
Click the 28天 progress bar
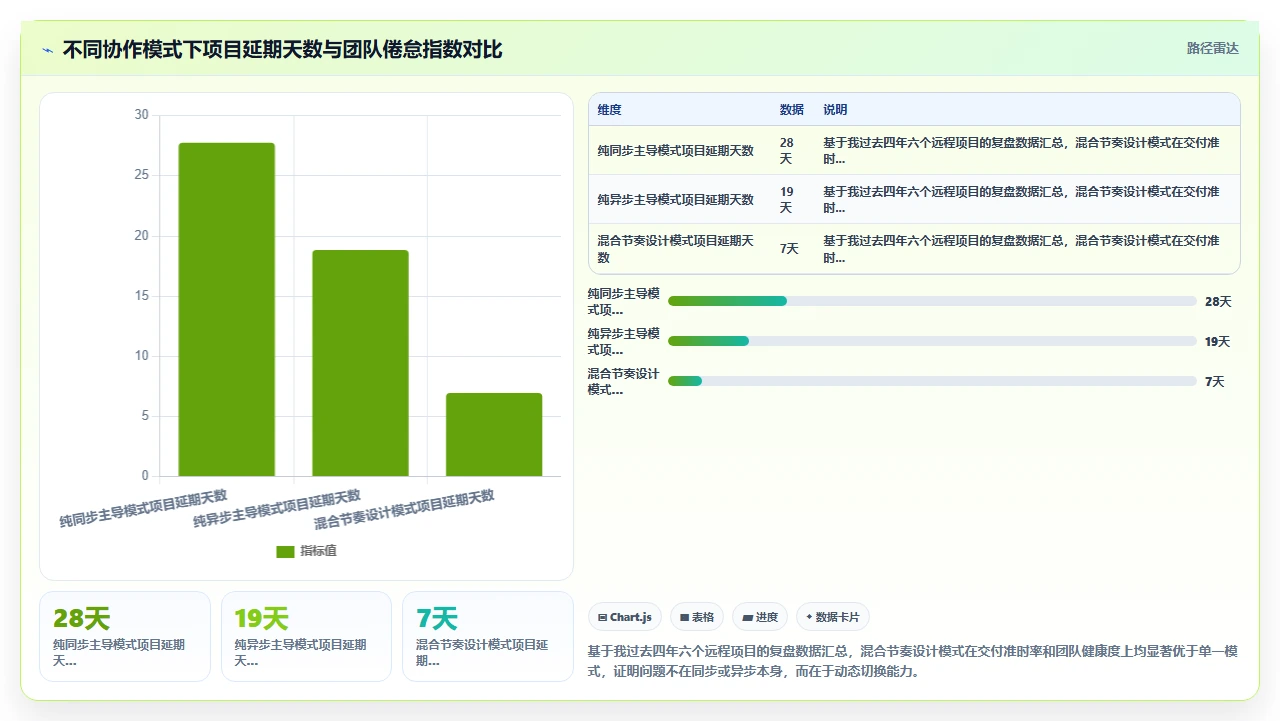tap(932, 301)
